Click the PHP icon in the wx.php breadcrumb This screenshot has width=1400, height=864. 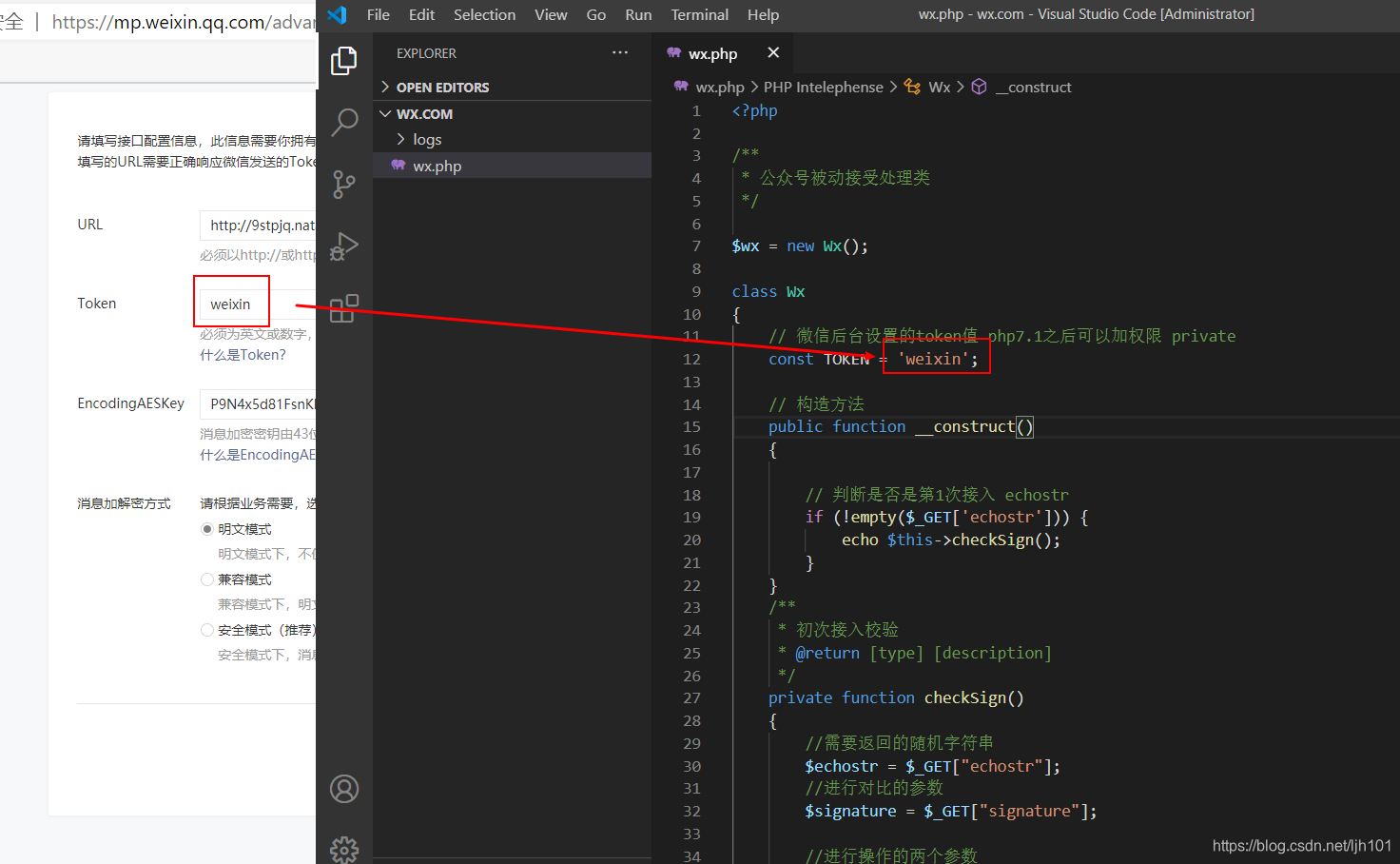681,87
